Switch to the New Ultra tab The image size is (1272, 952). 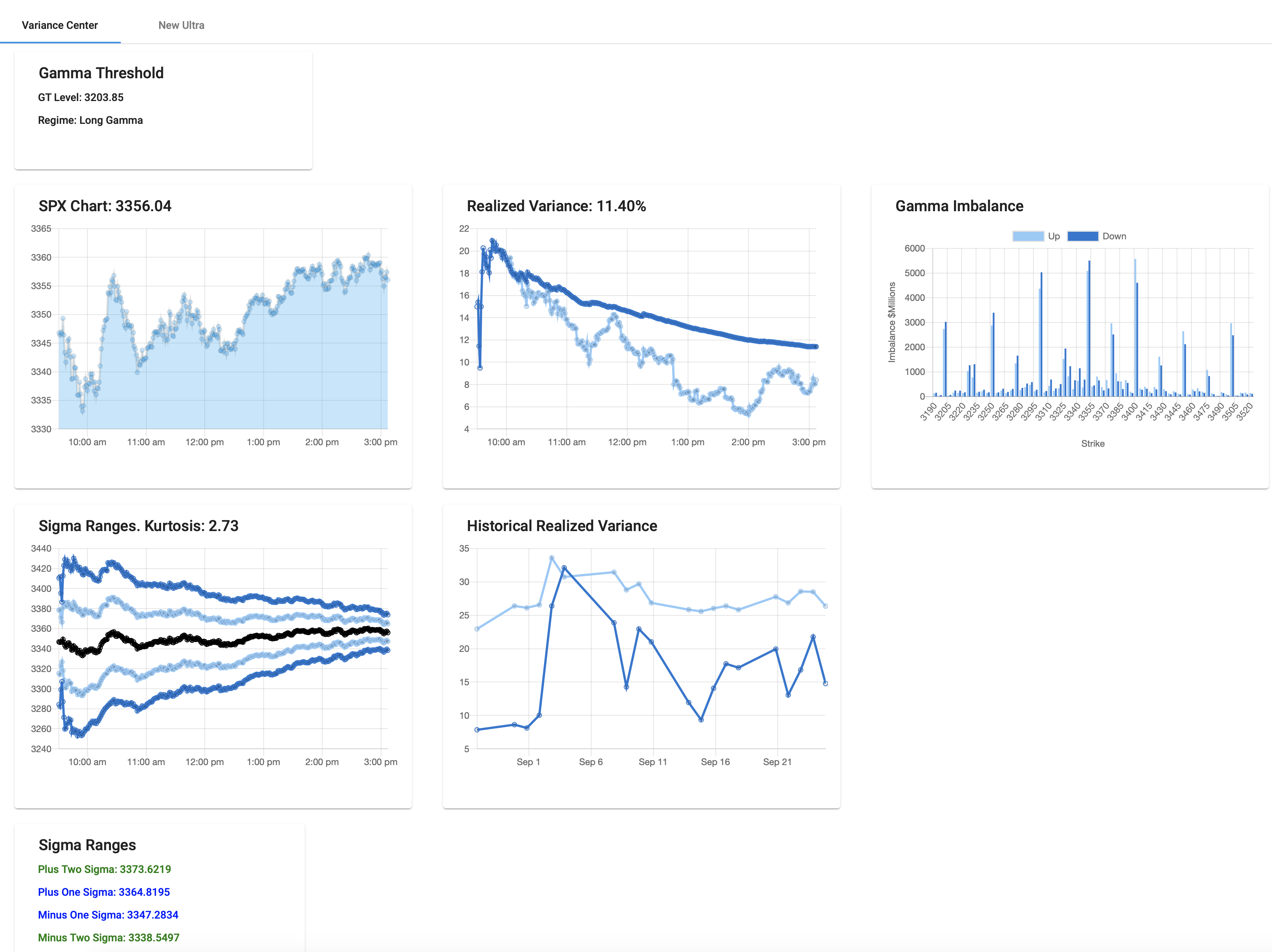pos(181,25)
